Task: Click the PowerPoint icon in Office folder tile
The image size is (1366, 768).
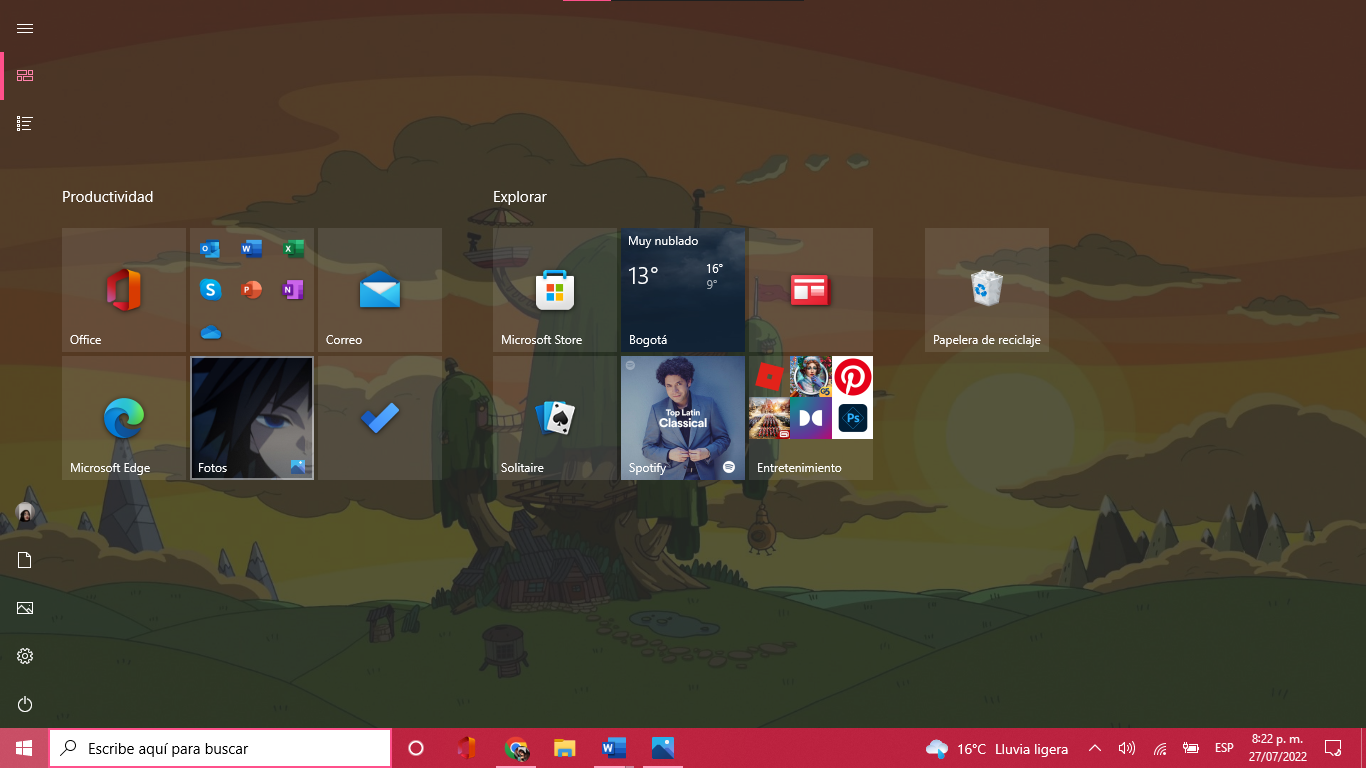Action: [252, 290]
